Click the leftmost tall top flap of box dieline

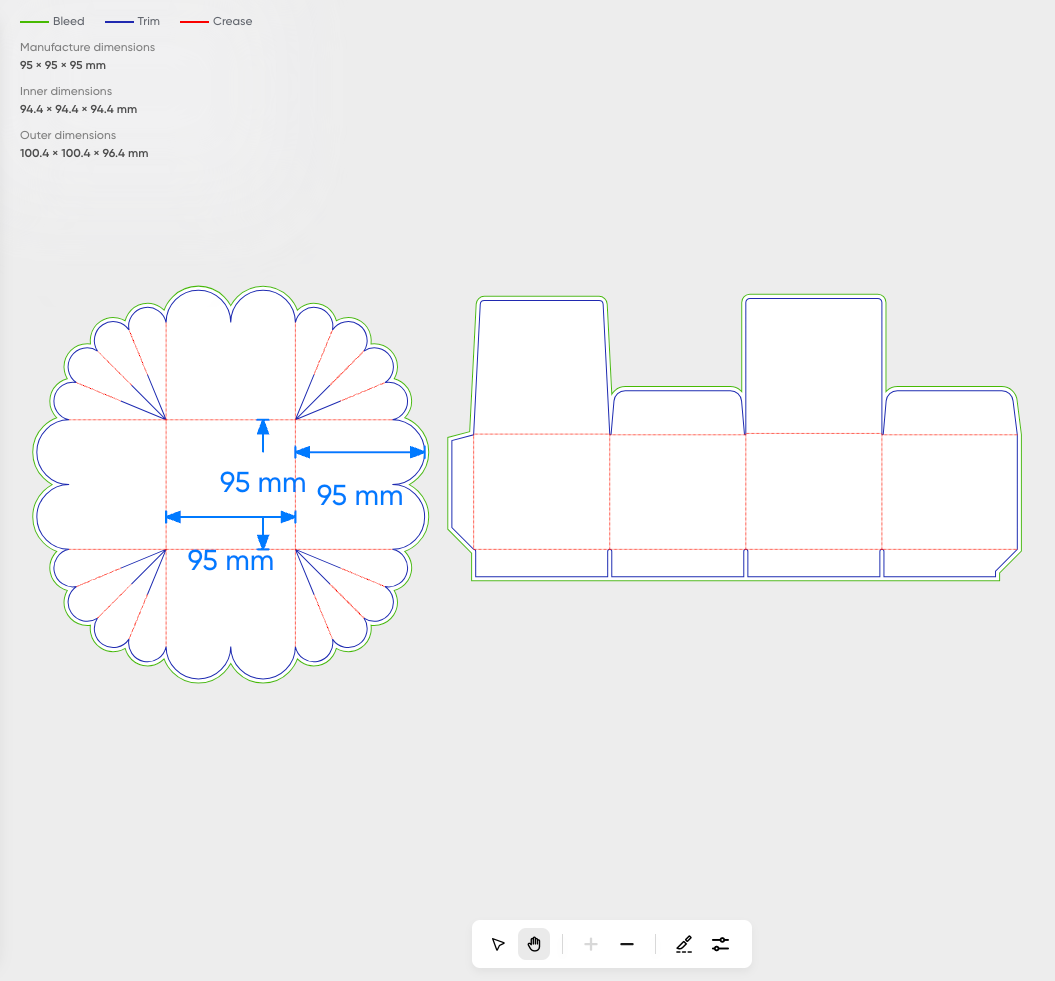coord(541,365)
